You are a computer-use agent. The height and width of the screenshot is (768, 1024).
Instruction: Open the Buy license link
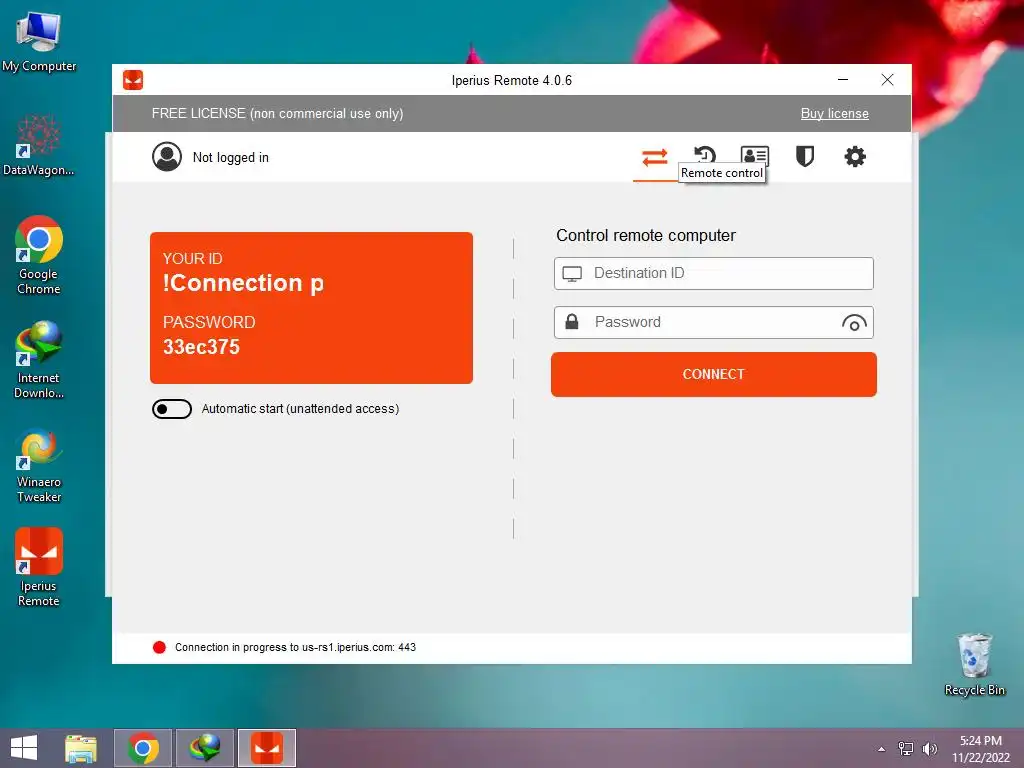coord(835,114)
